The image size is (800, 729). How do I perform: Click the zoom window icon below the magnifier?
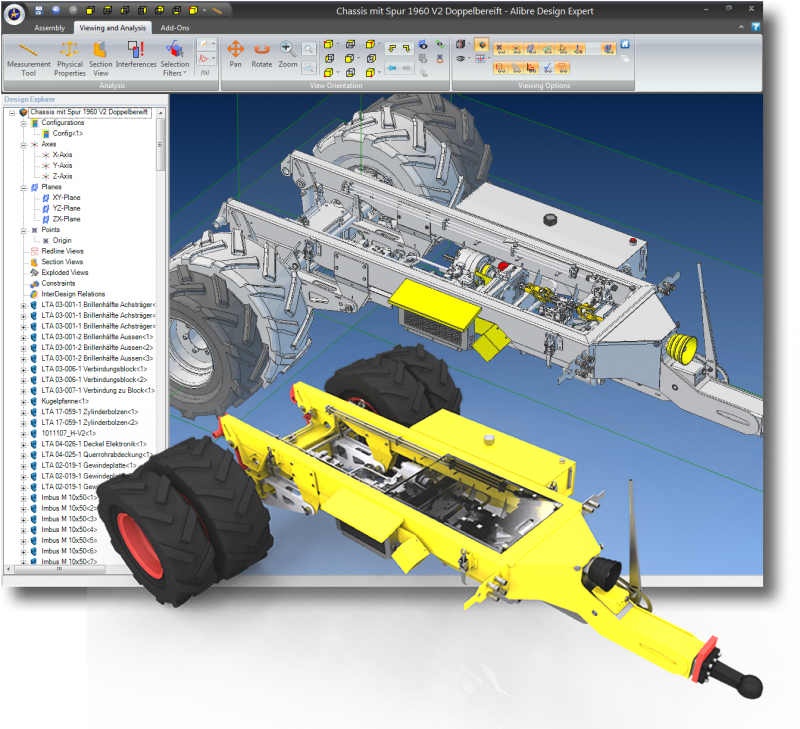(308, 67)
